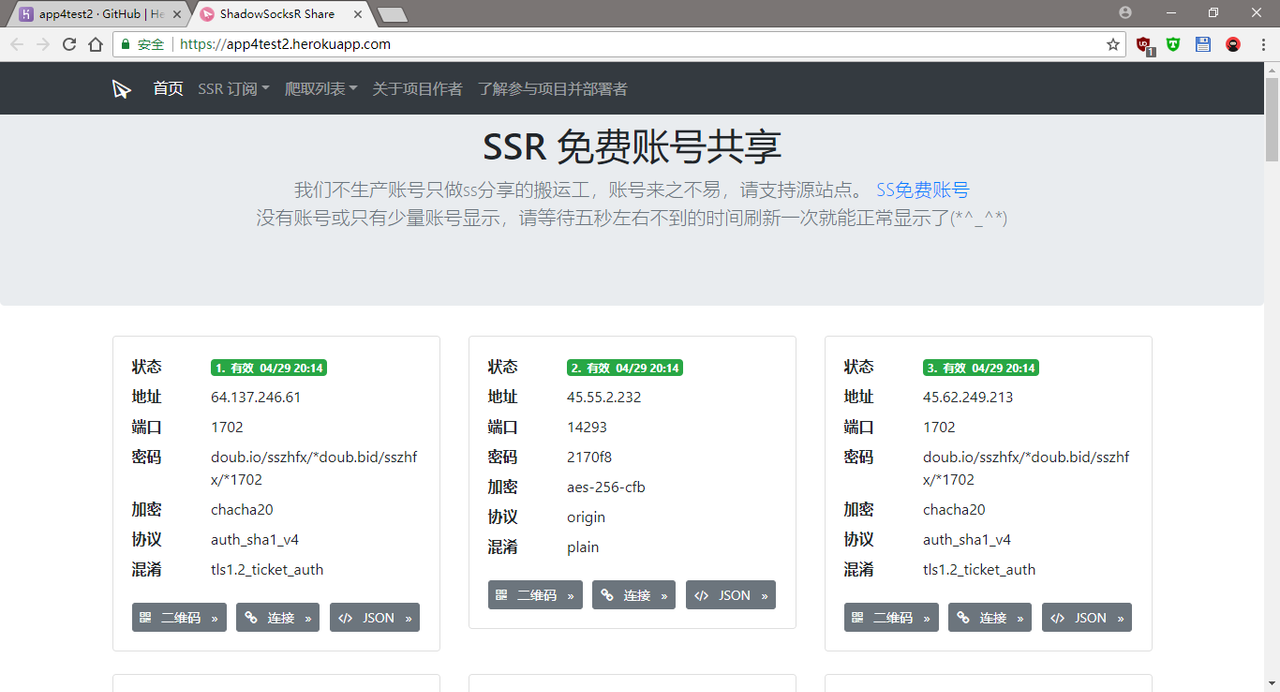Close the app4test2 GitHub tab

(177, 14)
